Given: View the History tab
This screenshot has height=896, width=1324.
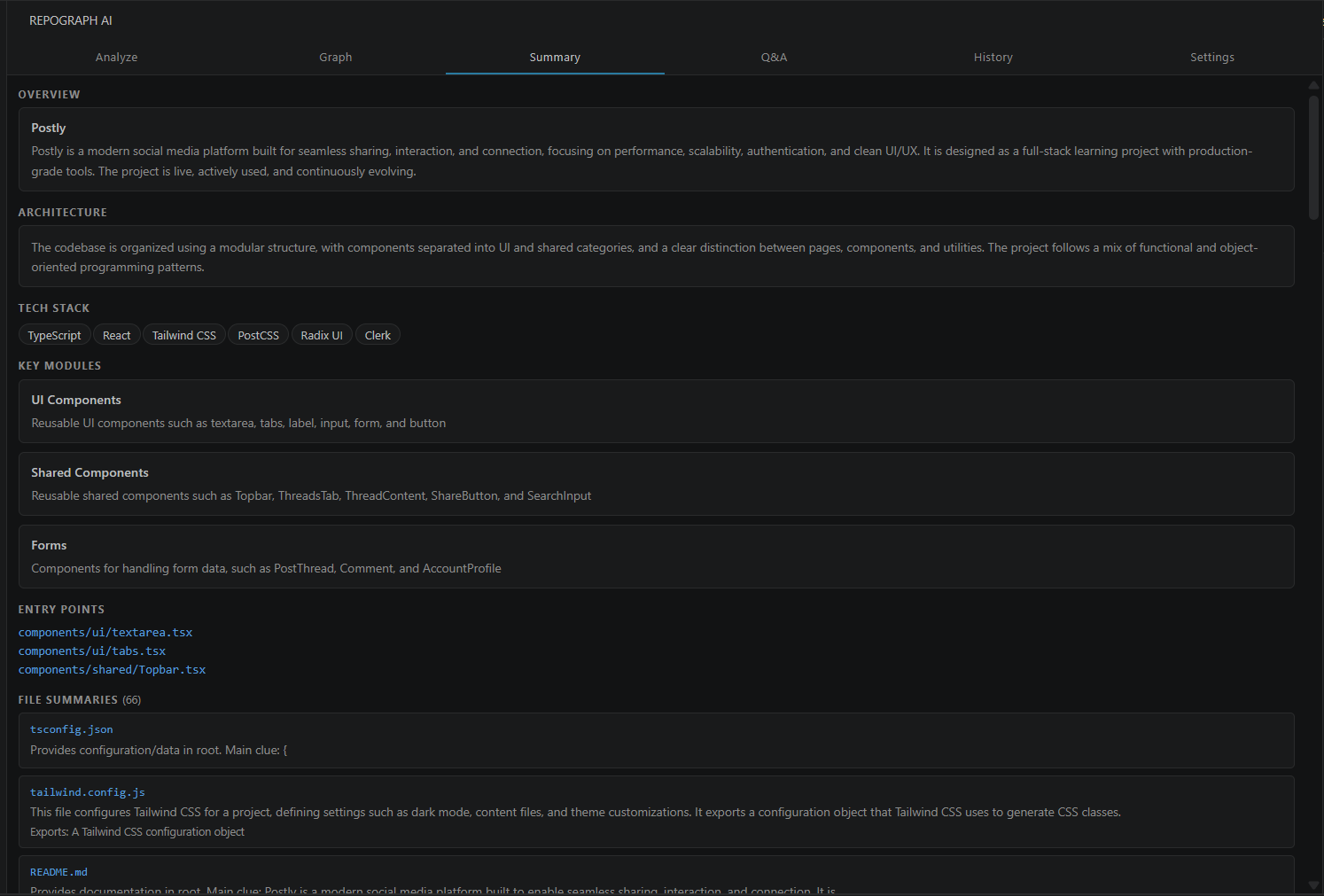Looking at the screenshot, I should (x=993, y=57).
